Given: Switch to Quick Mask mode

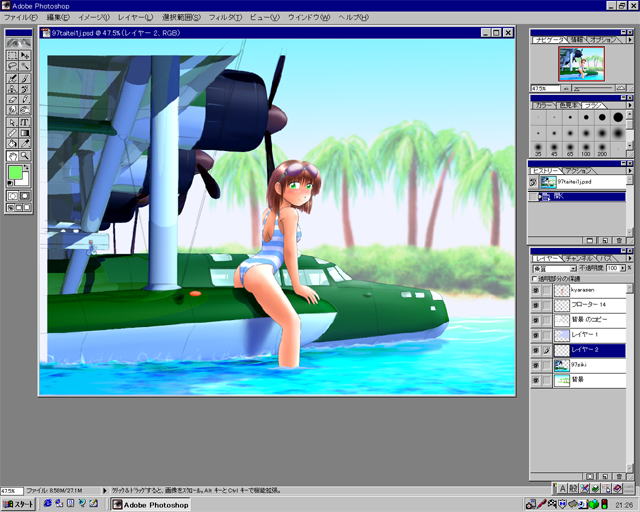Looking at the screenshot, I should pyautogui.click(x=25, y=196).
